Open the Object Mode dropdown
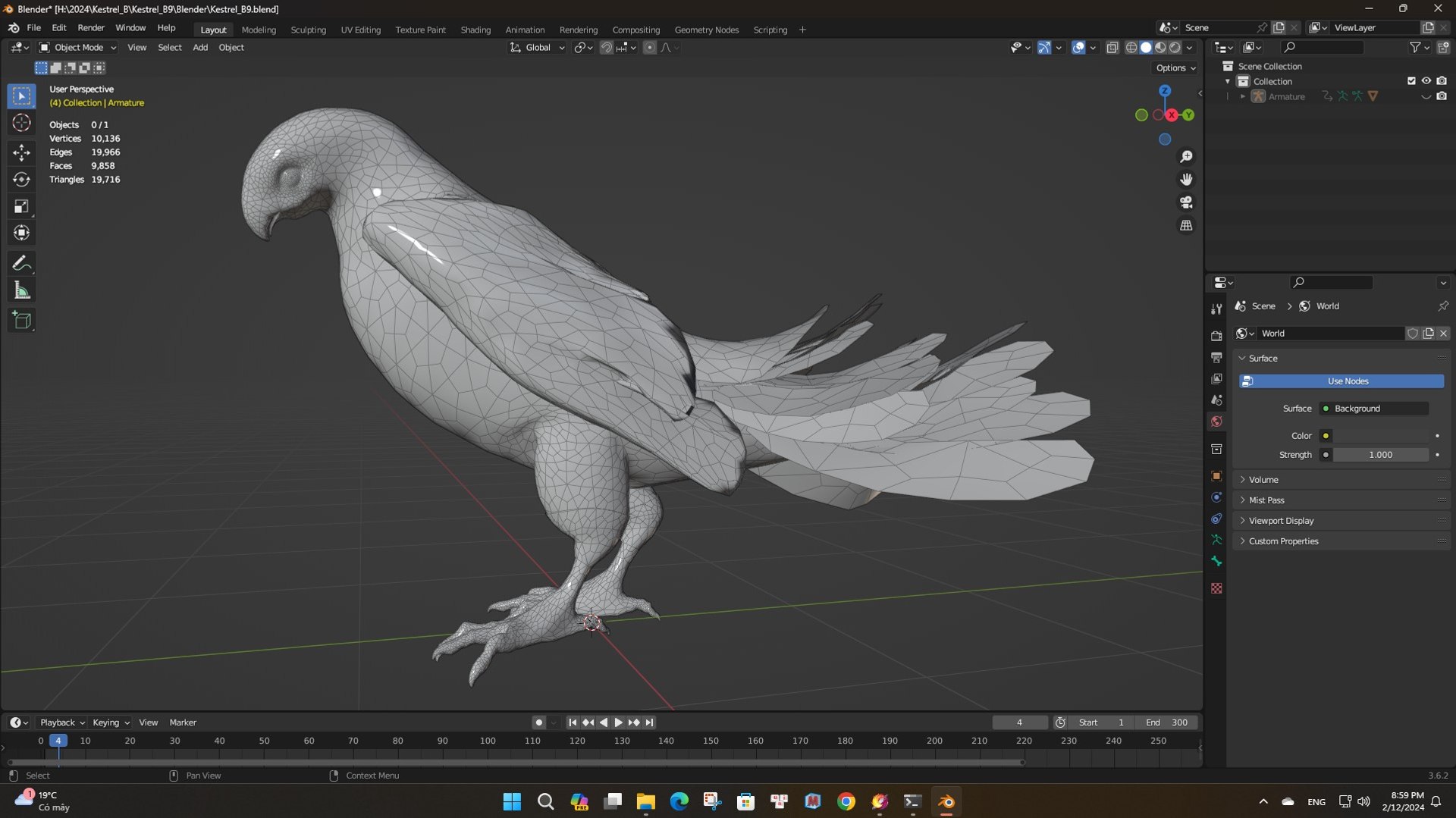Viewport: 1456px width, 818px height. click(x=78, y=48)
